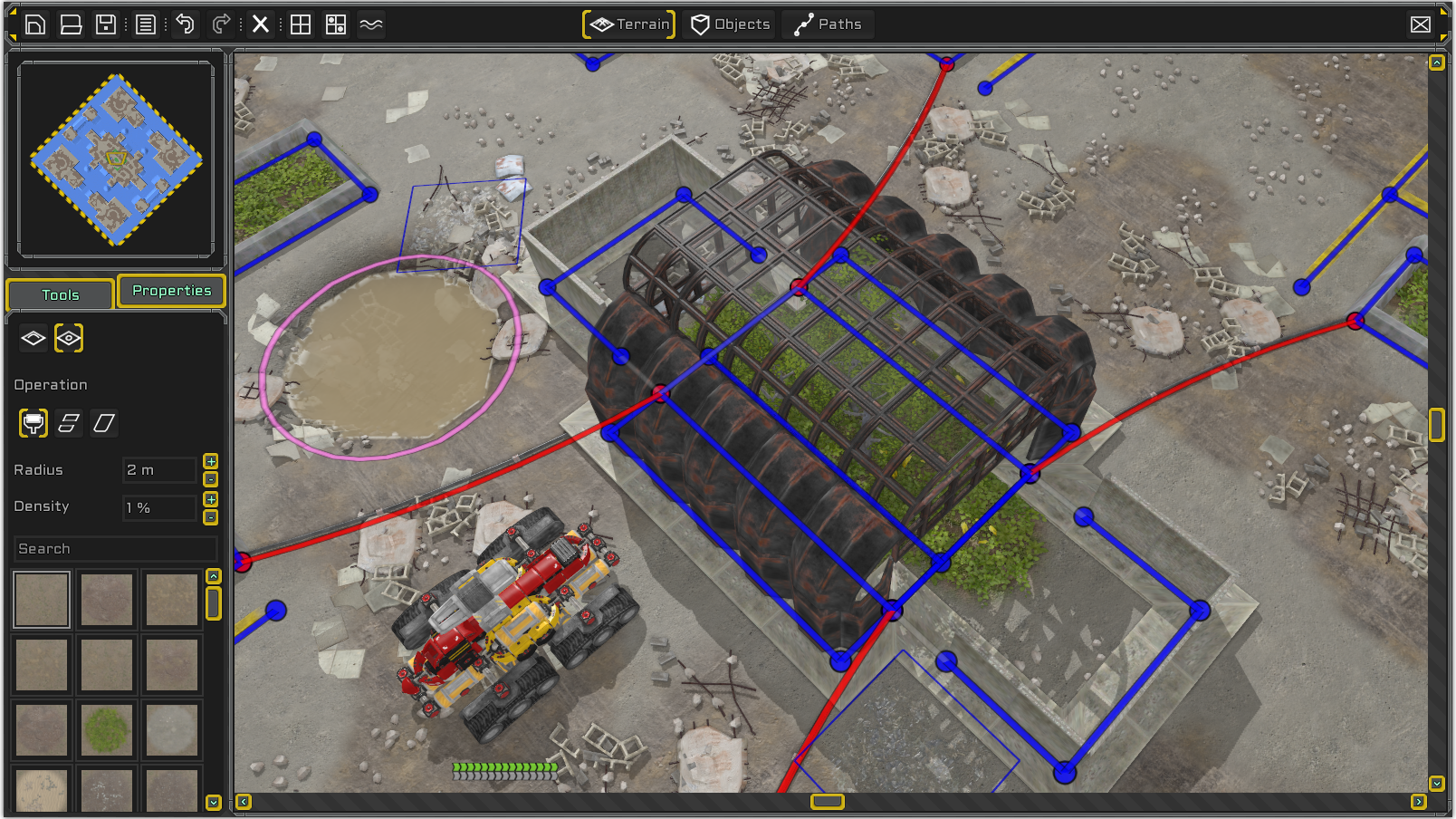Click the new map icon

(35, 24)
